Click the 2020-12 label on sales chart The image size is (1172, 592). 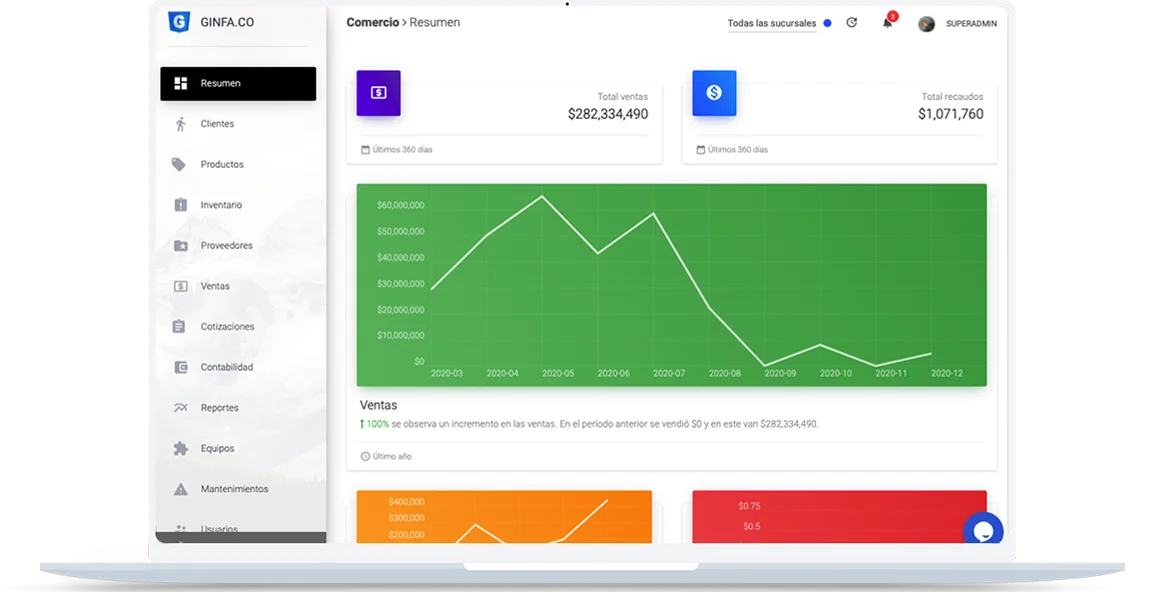(x=947, y=373)
